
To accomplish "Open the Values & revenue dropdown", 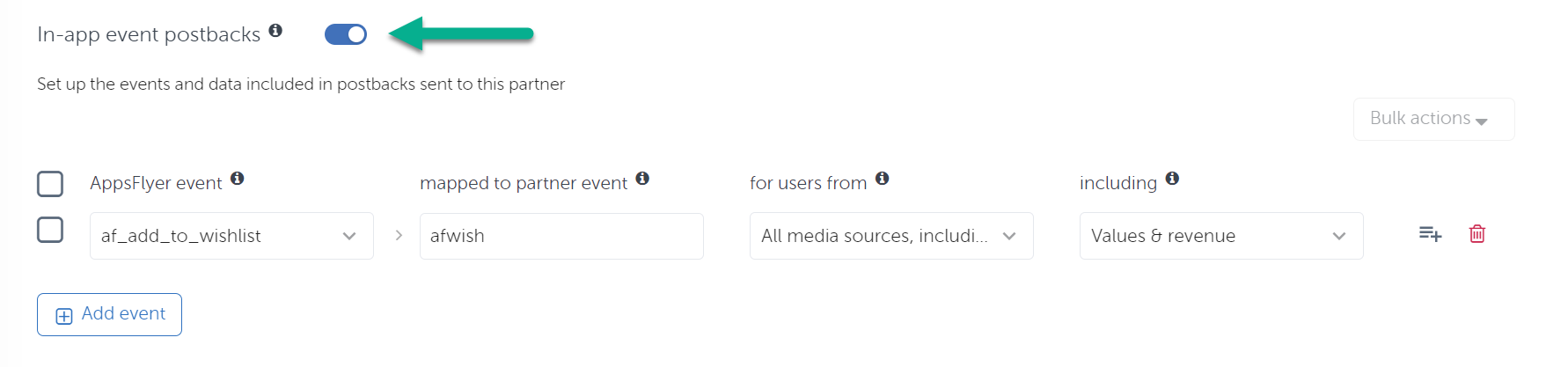I will 1221,236.
